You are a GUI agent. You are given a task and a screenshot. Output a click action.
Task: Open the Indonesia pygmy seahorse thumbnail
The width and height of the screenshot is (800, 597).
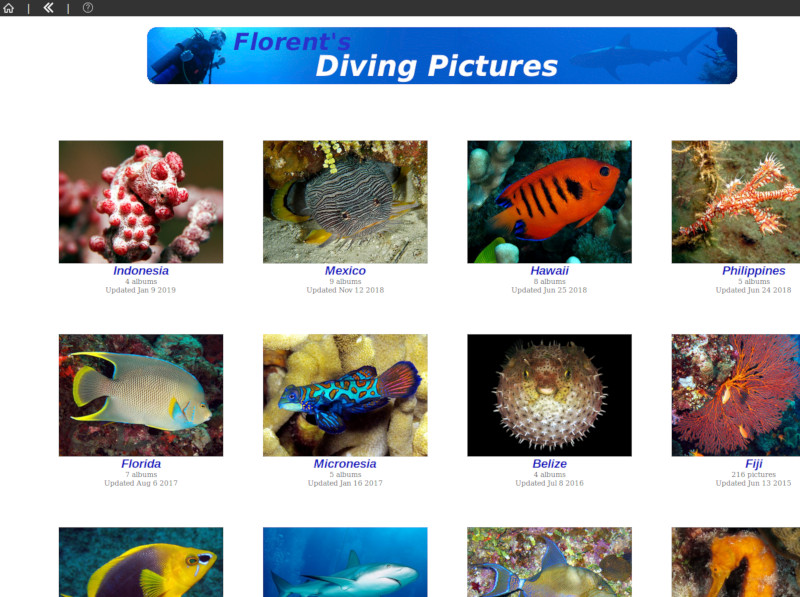(x=141, y=201)
